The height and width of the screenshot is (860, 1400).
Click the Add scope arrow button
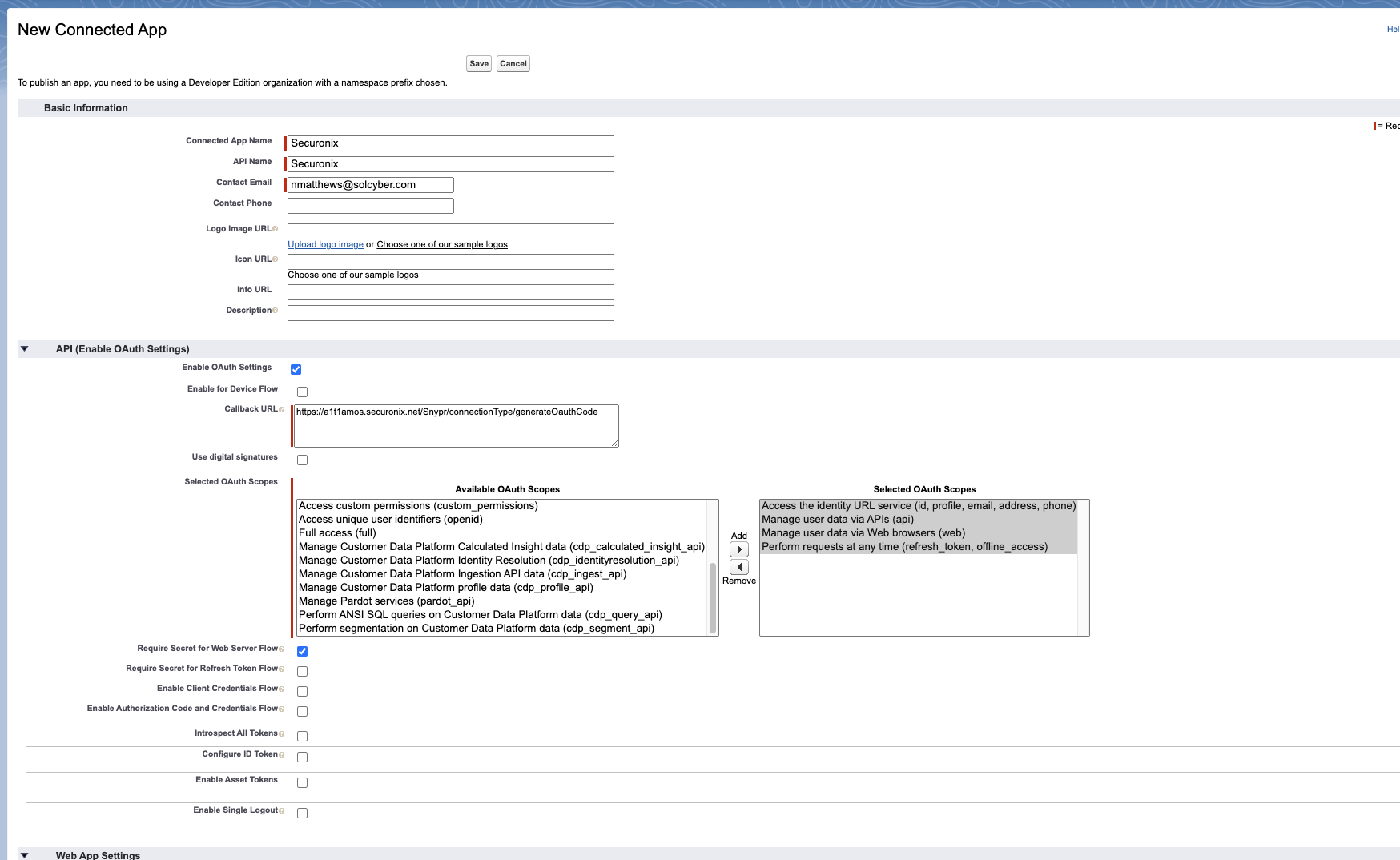(738, 549)
